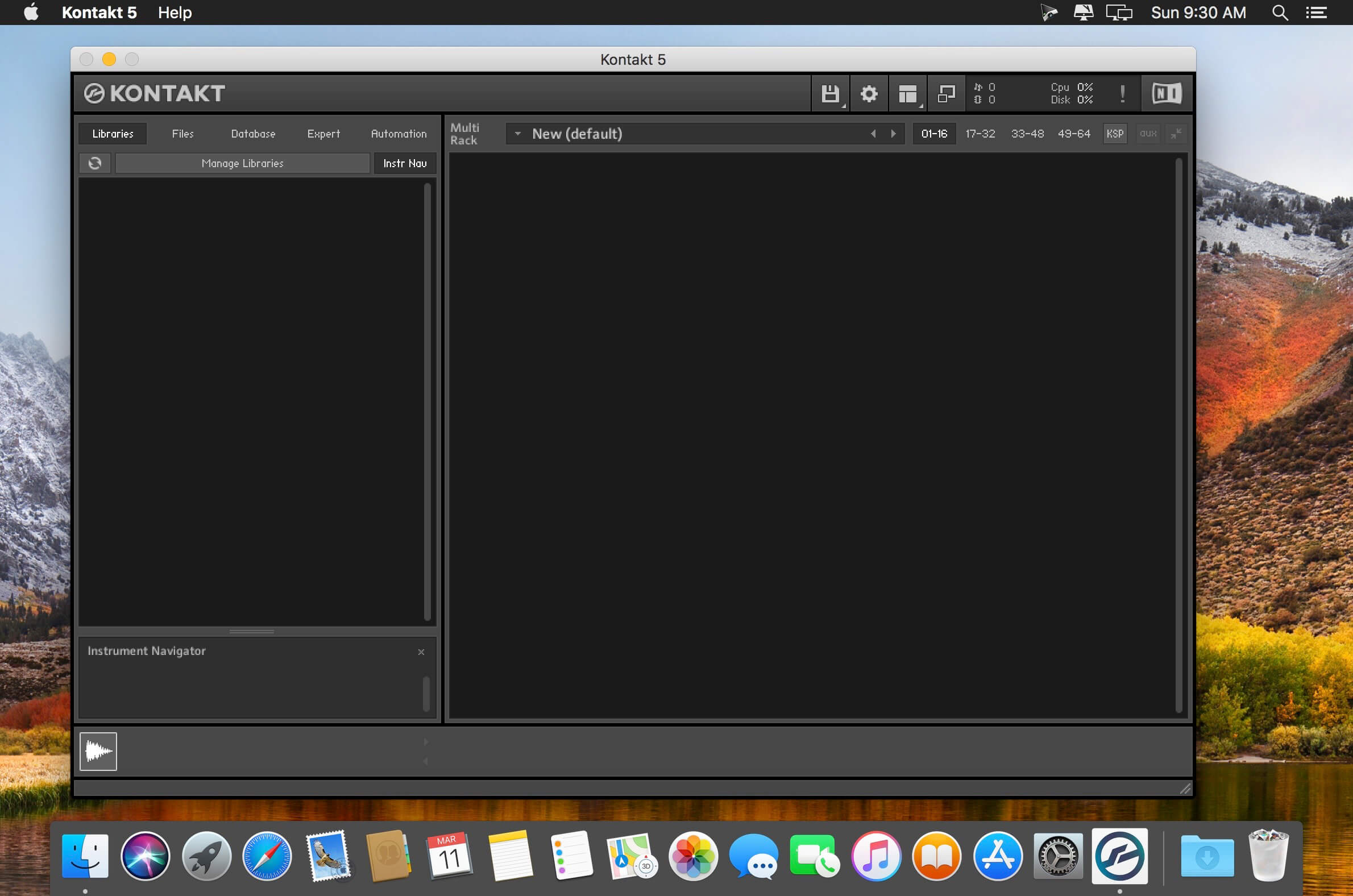Image resolution: width=1353 pixels, height=896 pixels.
Task: Click the forward navigation arrow
Action: (893, 133)
